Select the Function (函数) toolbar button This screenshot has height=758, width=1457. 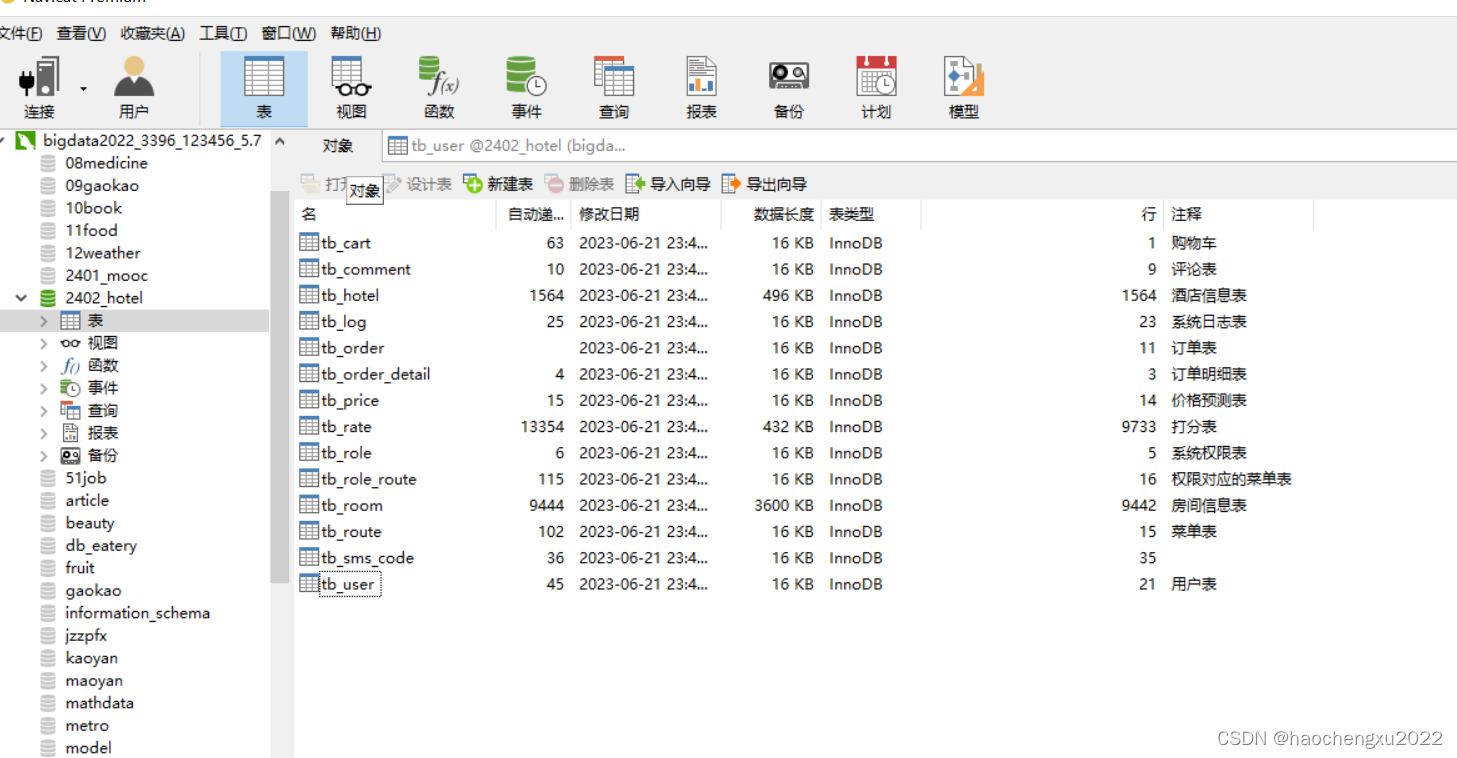click(439, 88)
